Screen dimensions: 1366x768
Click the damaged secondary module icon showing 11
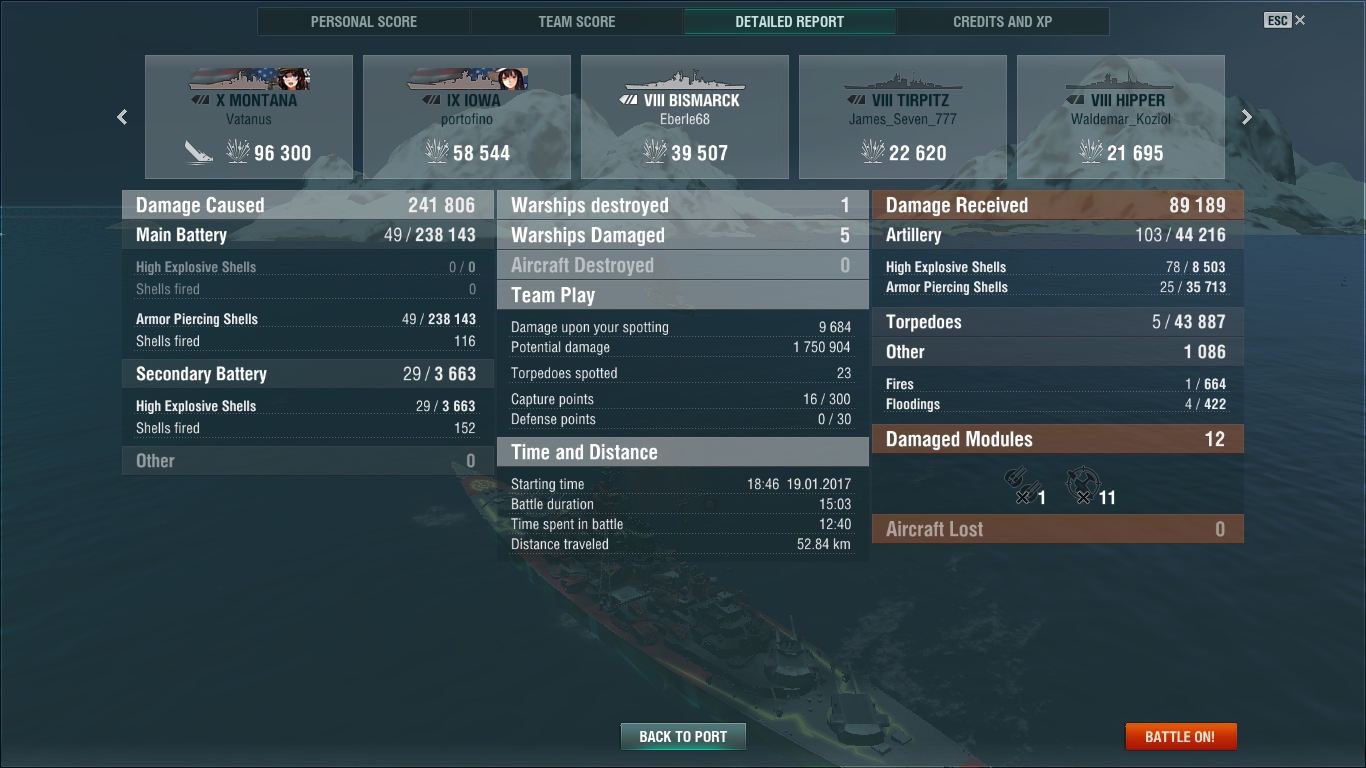(x=1082, y=485)
